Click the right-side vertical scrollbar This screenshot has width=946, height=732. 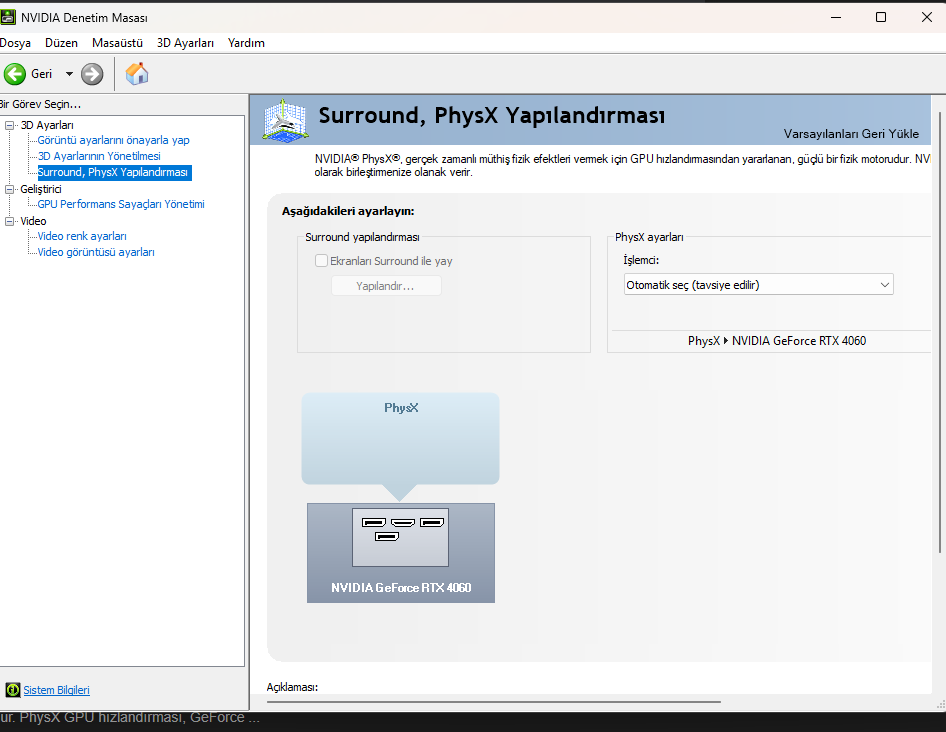click(940, 332)
